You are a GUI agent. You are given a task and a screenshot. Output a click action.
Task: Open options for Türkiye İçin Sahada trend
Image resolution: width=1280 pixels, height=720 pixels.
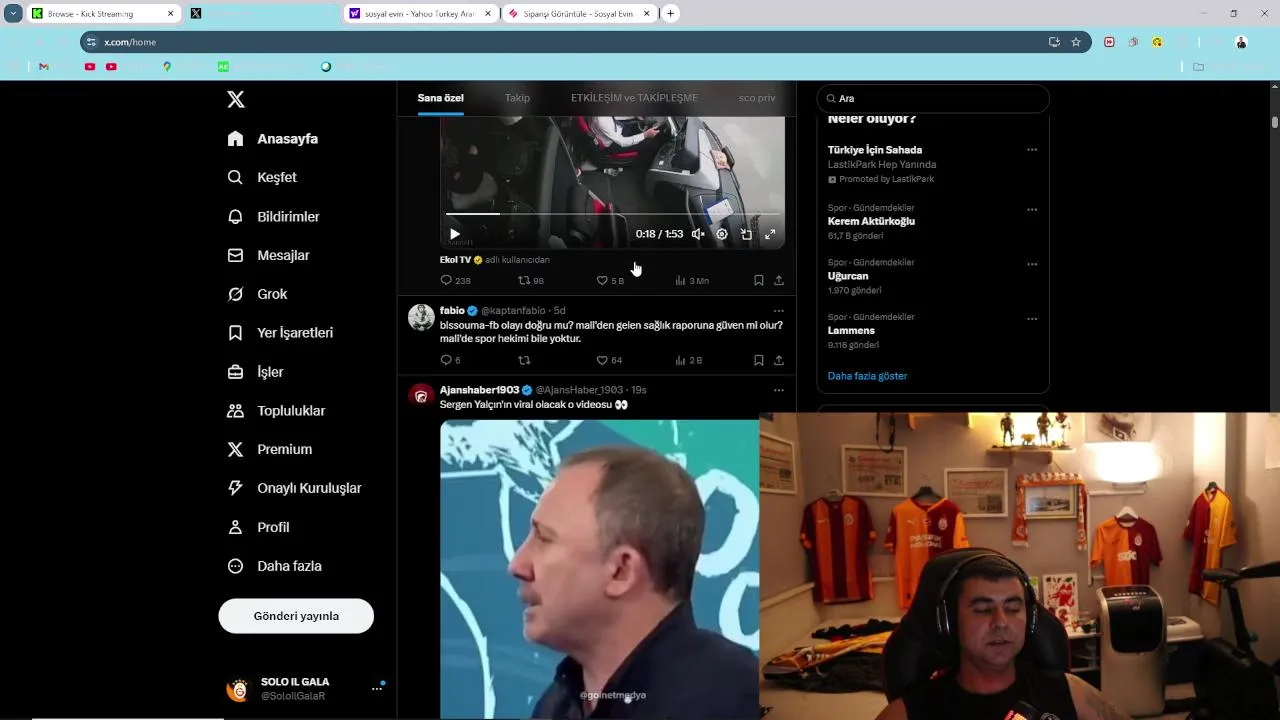click(1032, 150)
